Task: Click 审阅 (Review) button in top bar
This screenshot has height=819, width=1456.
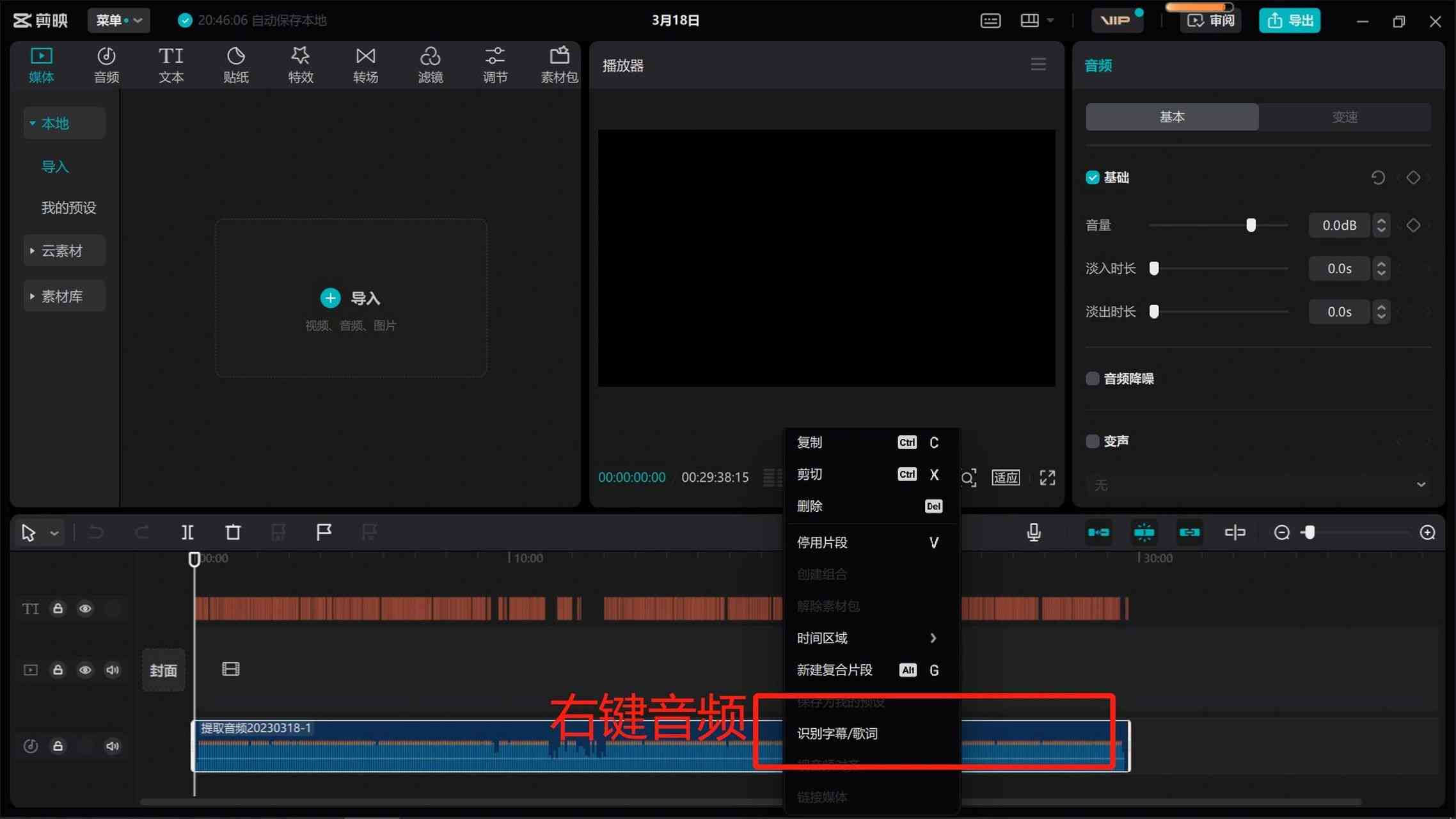Action: tap(1212, 20)
